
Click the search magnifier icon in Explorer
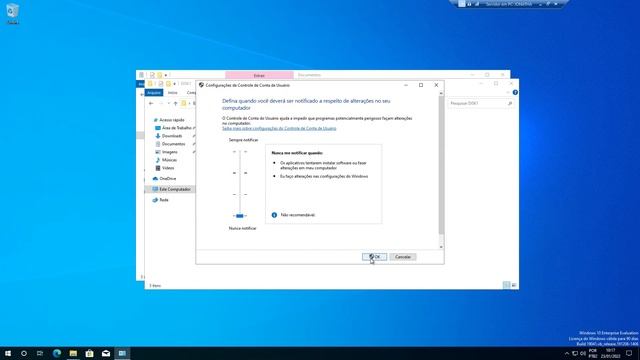click(x=510, y=103)
